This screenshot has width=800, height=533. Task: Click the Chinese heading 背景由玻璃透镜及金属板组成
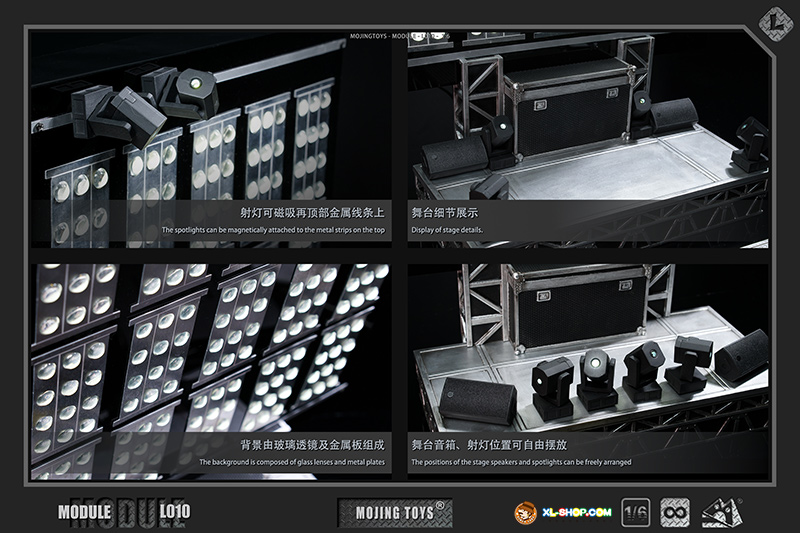pyautogui.click(x=312, y=443)
